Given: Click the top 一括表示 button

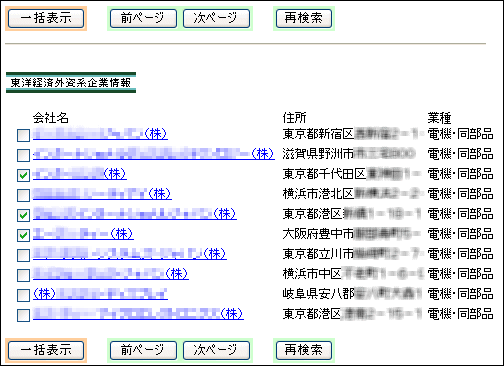Looking at the screenshot, I should [46, 18].
